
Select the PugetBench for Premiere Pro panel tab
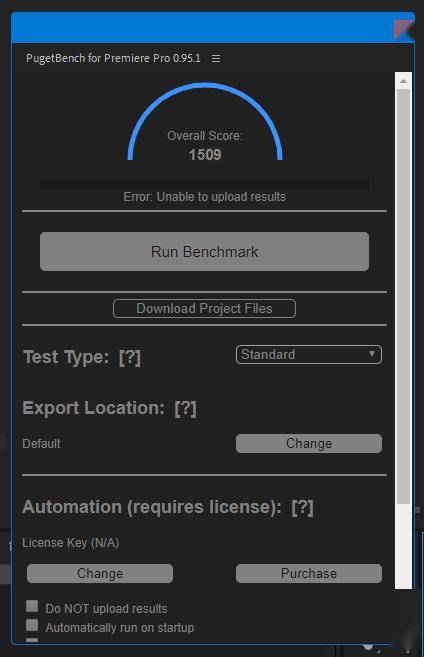(x=113, y=58)
